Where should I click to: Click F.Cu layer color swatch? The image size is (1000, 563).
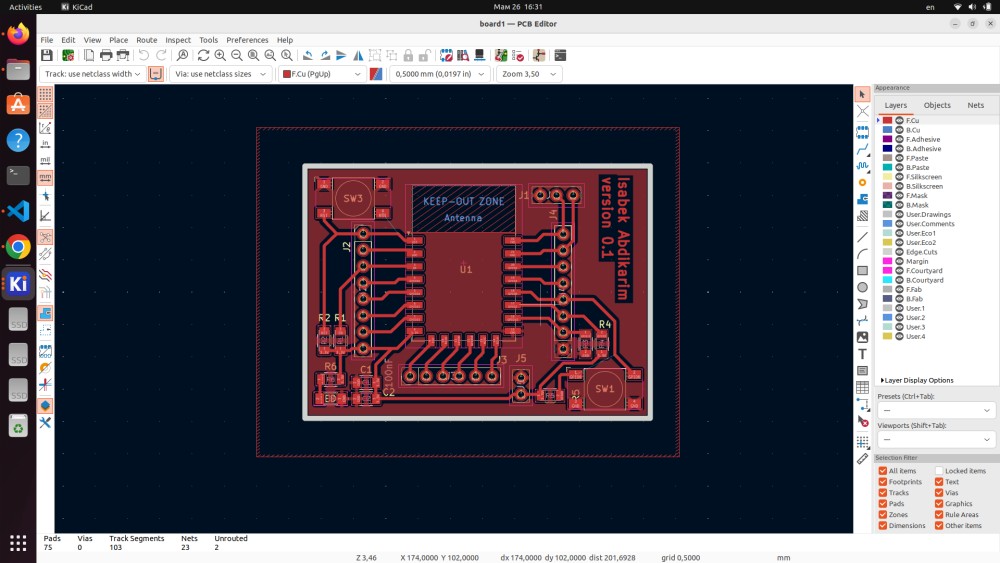point(887,121)
